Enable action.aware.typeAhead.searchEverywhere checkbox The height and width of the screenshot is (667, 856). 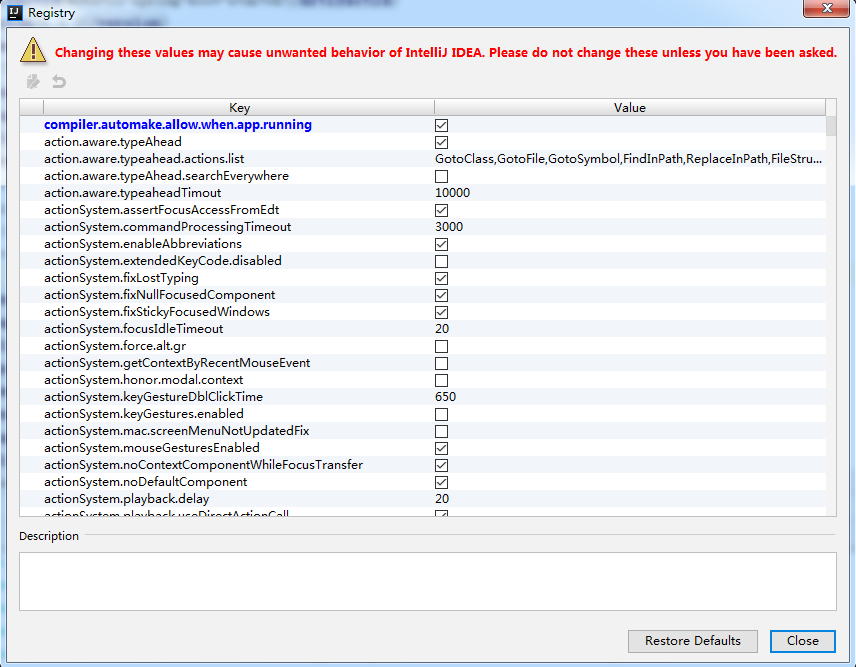click(x=441, y=176)
